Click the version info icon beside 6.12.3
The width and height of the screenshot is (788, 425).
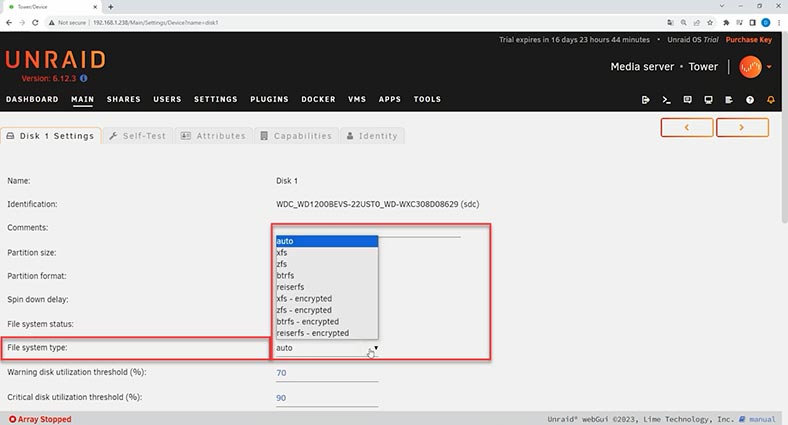[83, 78]
